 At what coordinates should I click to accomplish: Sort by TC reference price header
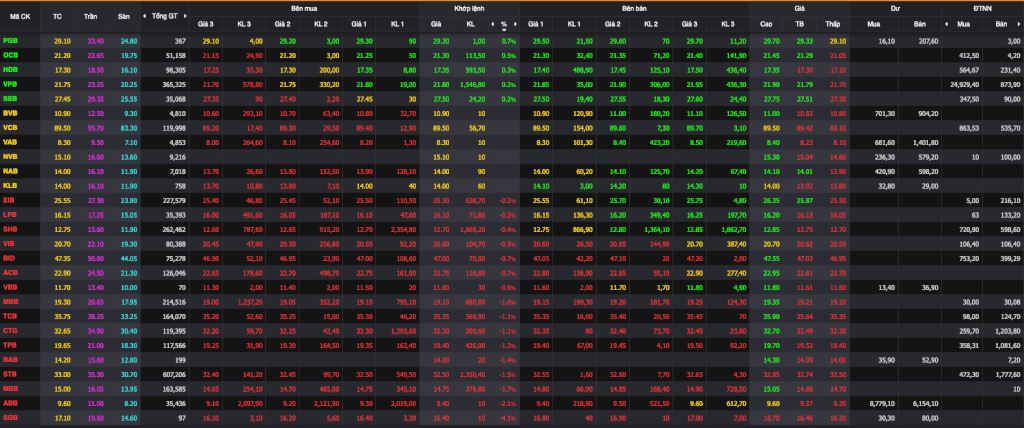(57, 16)
